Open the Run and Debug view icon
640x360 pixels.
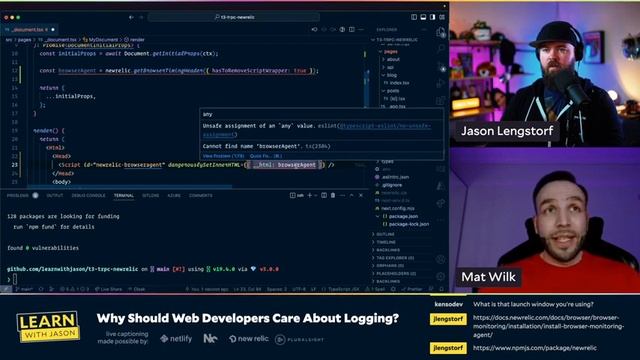click(x=440, y=84)
